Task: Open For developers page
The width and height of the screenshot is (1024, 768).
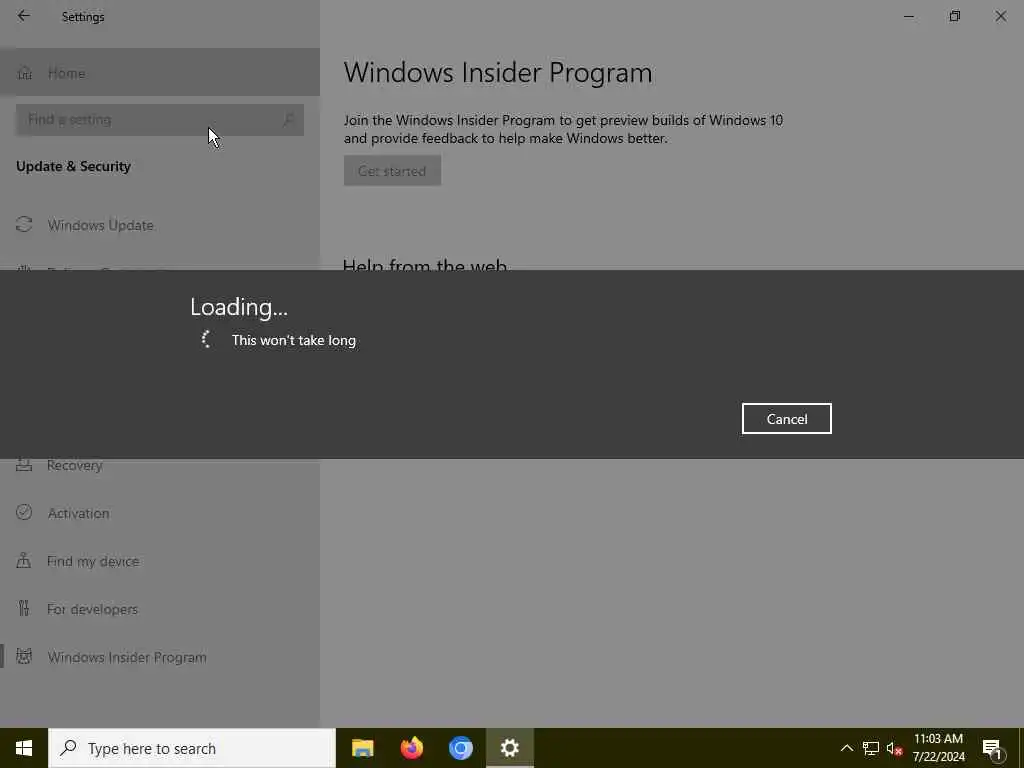Action: coord(160,609)
